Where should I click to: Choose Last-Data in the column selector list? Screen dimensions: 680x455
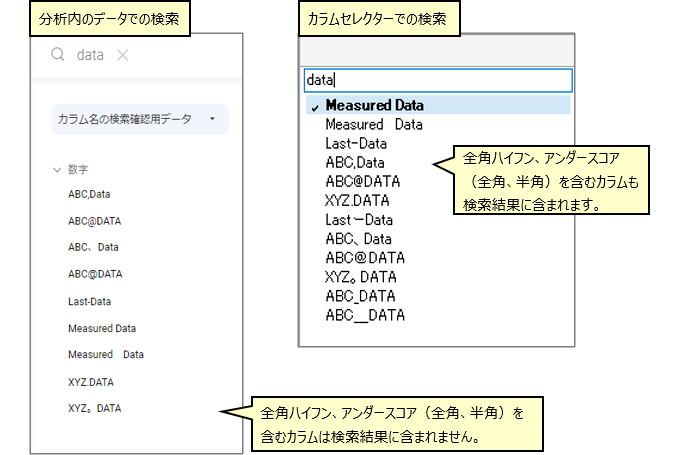tap(356, 143)
